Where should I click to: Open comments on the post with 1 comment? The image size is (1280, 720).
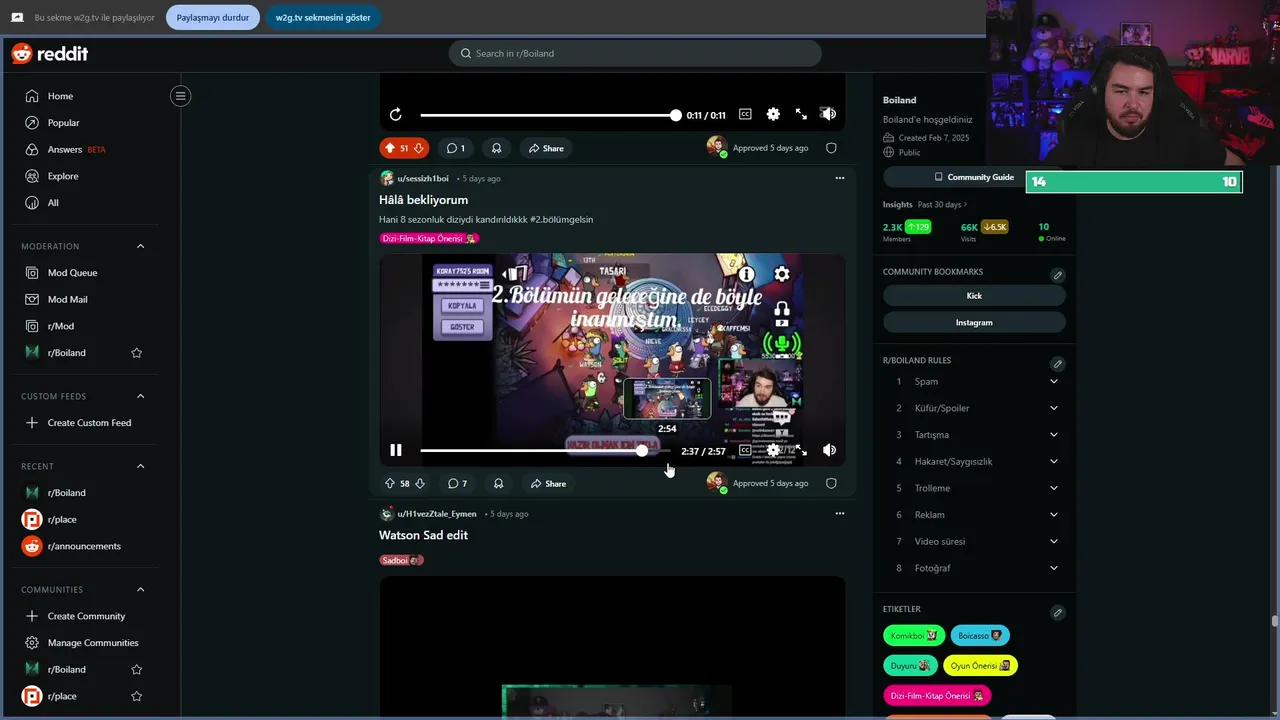pos(456,148)
